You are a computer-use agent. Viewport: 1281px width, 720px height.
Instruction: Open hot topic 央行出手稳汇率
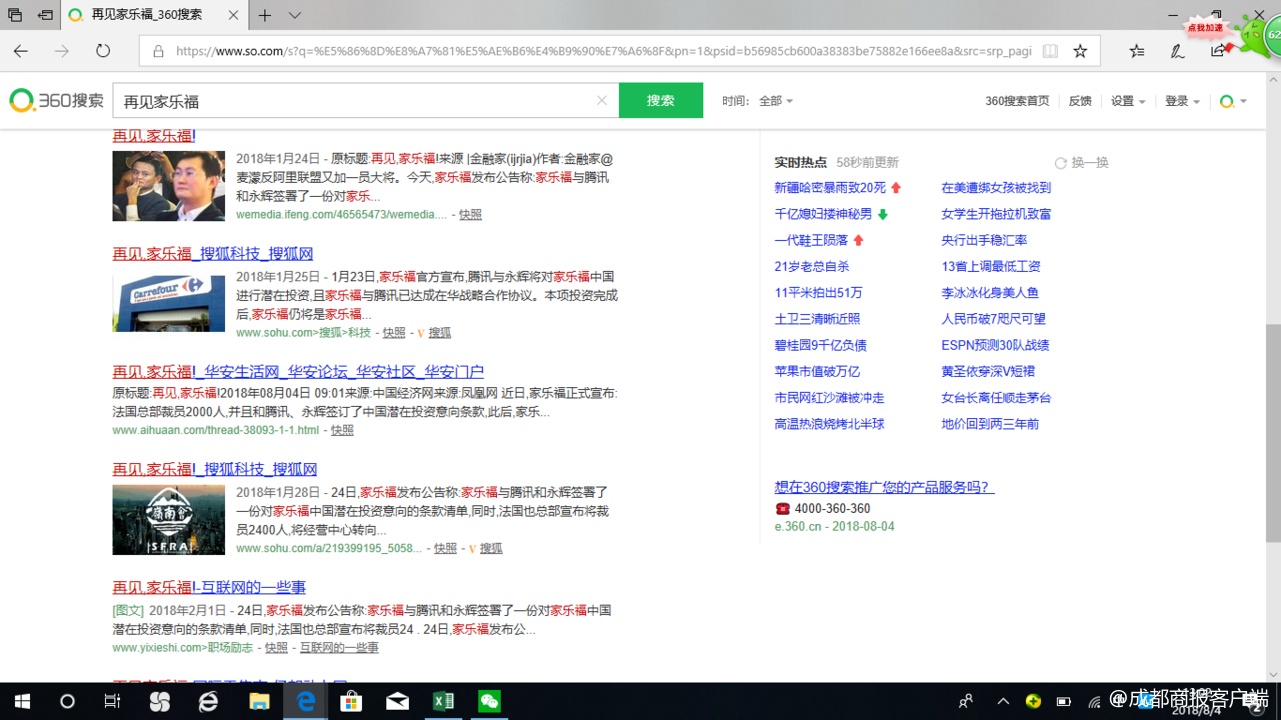point(984,240)
